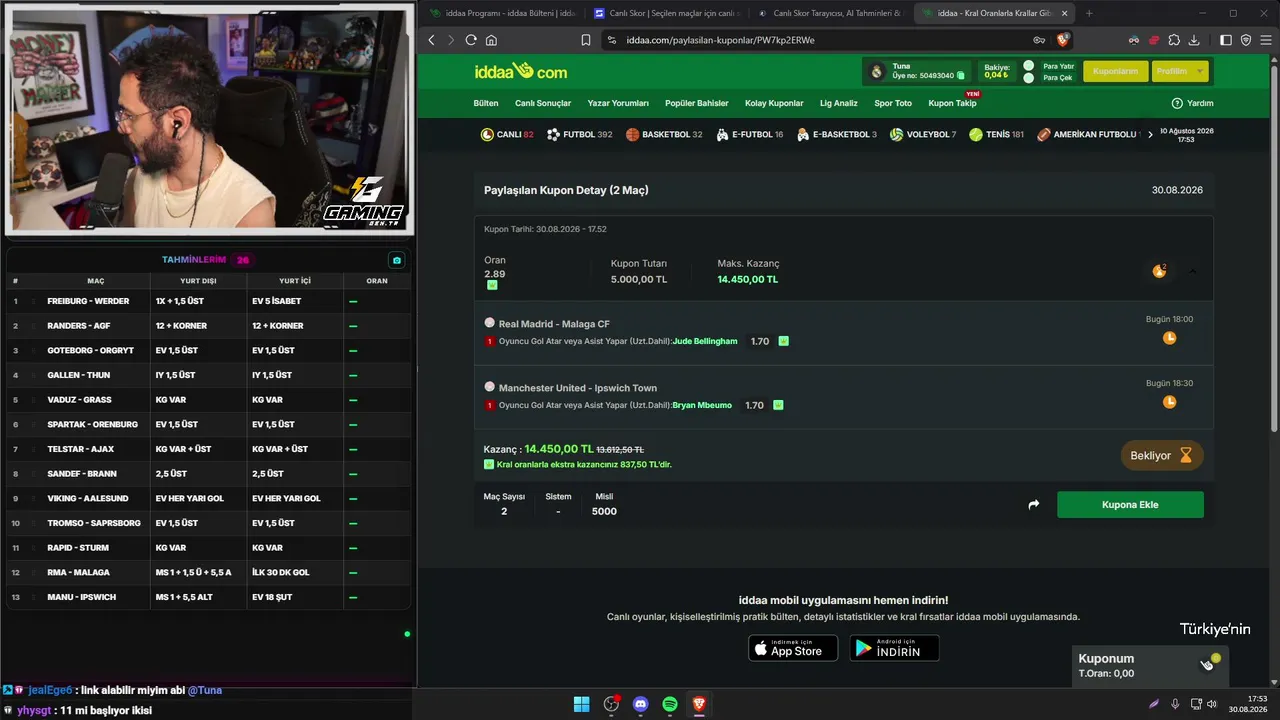Open Spor Toto menu item
This screenshot has width=1280, height=720.
[x=893, y=103]
